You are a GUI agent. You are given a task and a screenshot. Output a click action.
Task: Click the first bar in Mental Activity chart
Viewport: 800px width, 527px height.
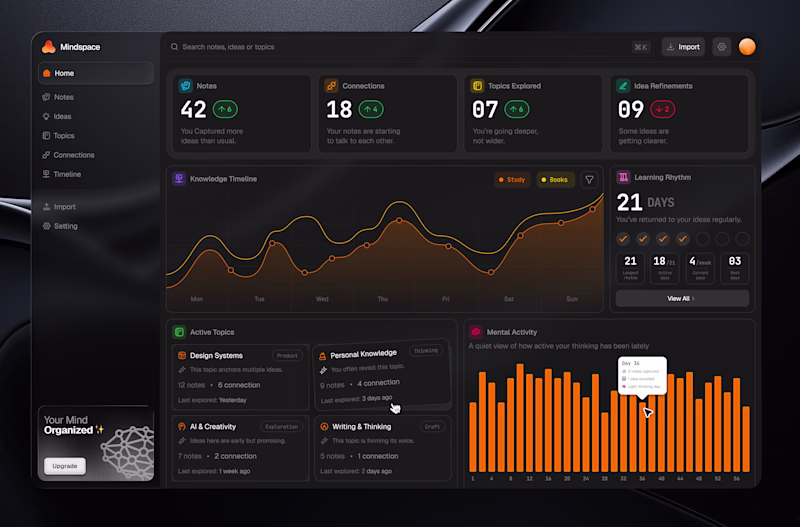pyautogui.click(x=473, y=437)
